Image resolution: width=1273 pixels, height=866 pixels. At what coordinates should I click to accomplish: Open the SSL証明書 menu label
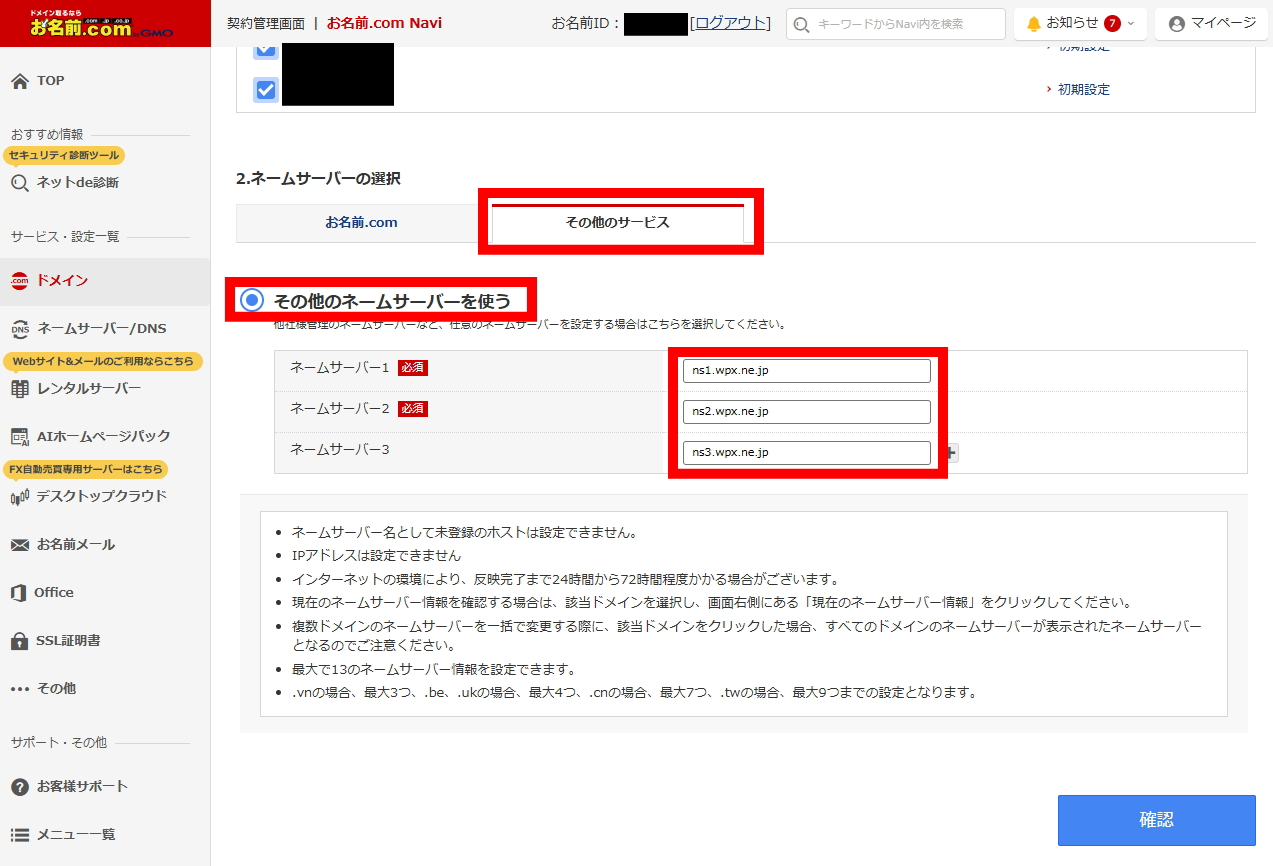(x=68, y=641)
